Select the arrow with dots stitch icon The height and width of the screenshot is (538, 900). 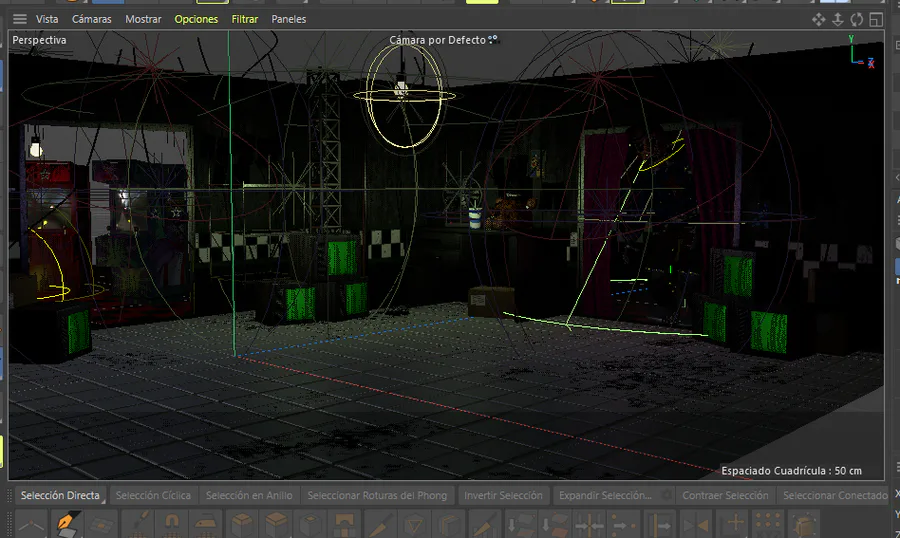point(623,524)
